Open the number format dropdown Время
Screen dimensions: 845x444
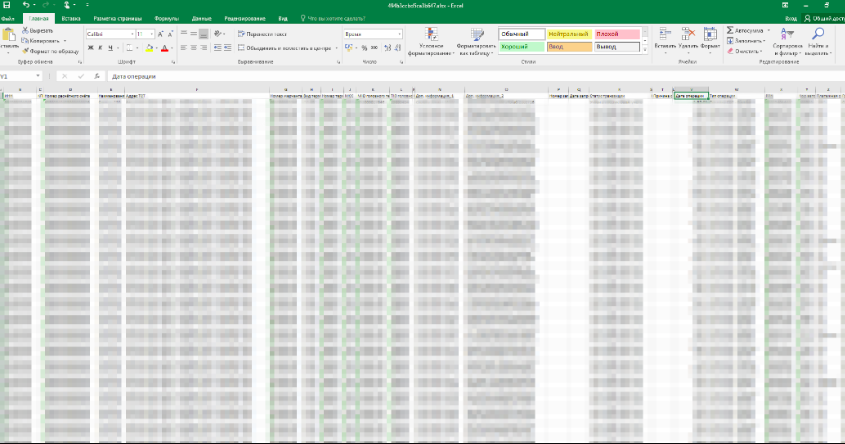tap(399, 34)
